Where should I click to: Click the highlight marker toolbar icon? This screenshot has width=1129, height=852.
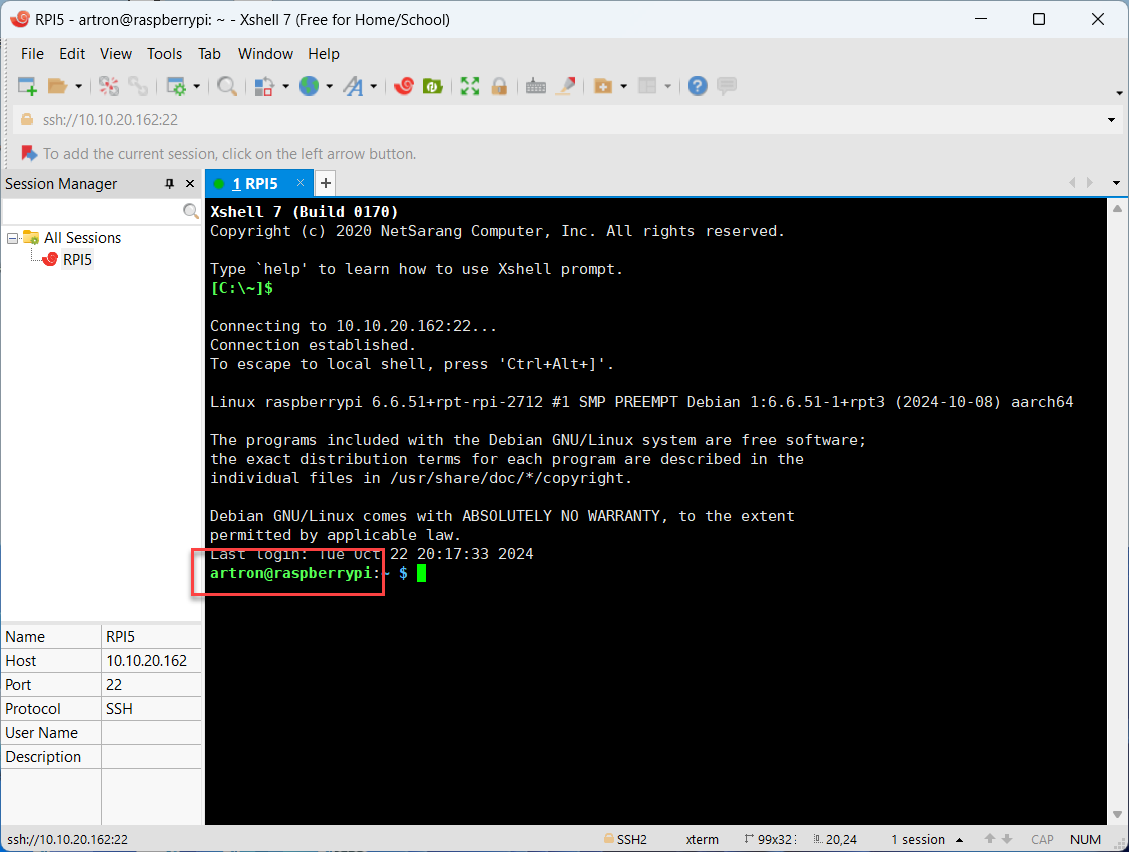coord(566,86)
